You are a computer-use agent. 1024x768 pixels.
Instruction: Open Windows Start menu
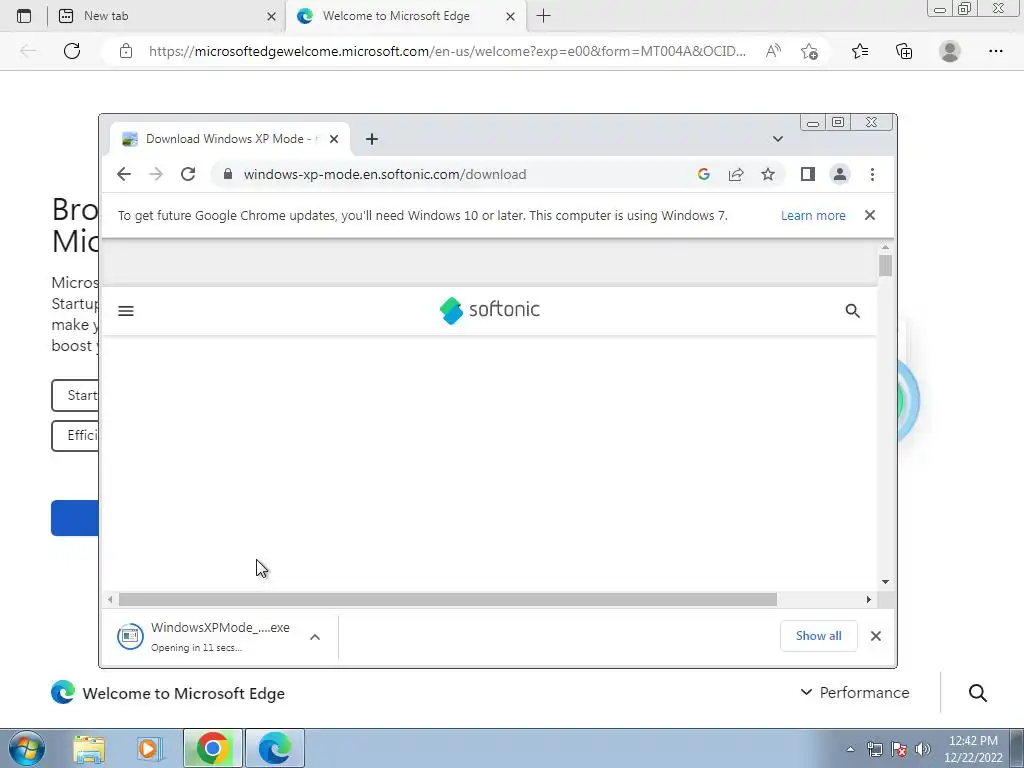click(x=27, y=748)
